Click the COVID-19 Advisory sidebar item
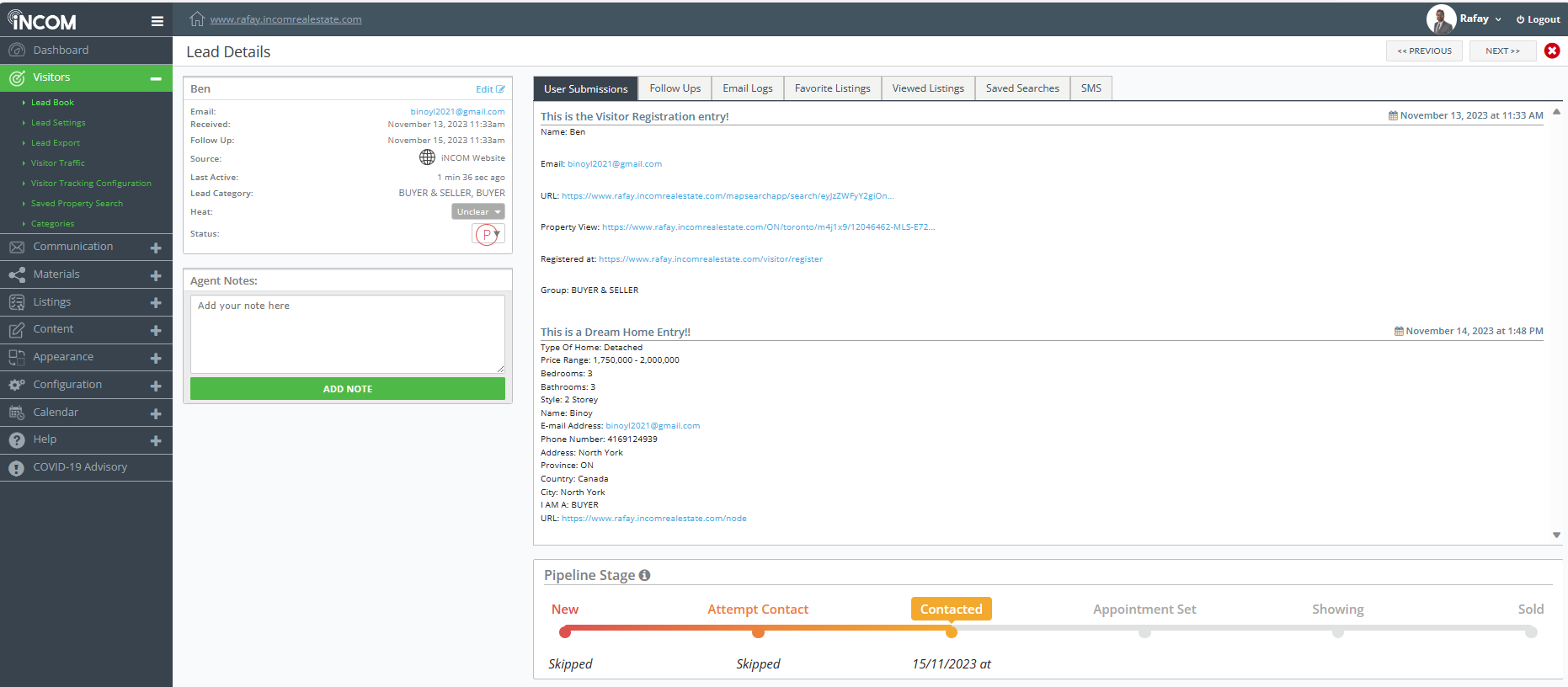 [80, 467]
